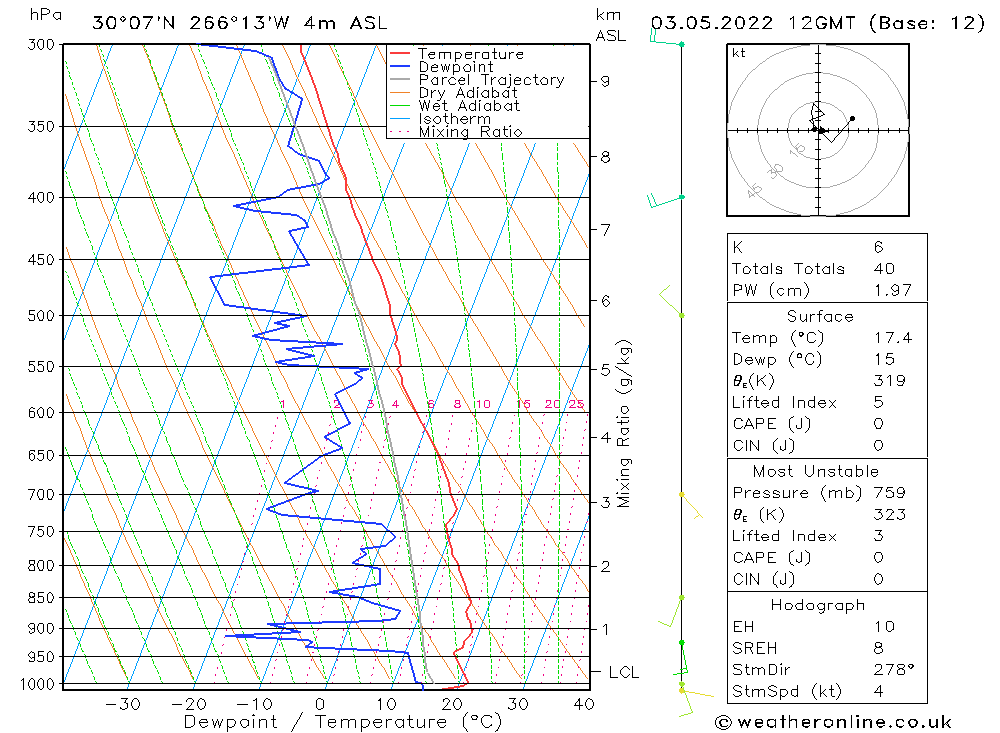Image resolution: width=1000 pixels, height=733 pixels.
Task: Click CIN (J) in Surface section
Action: [x=763, y=446]
